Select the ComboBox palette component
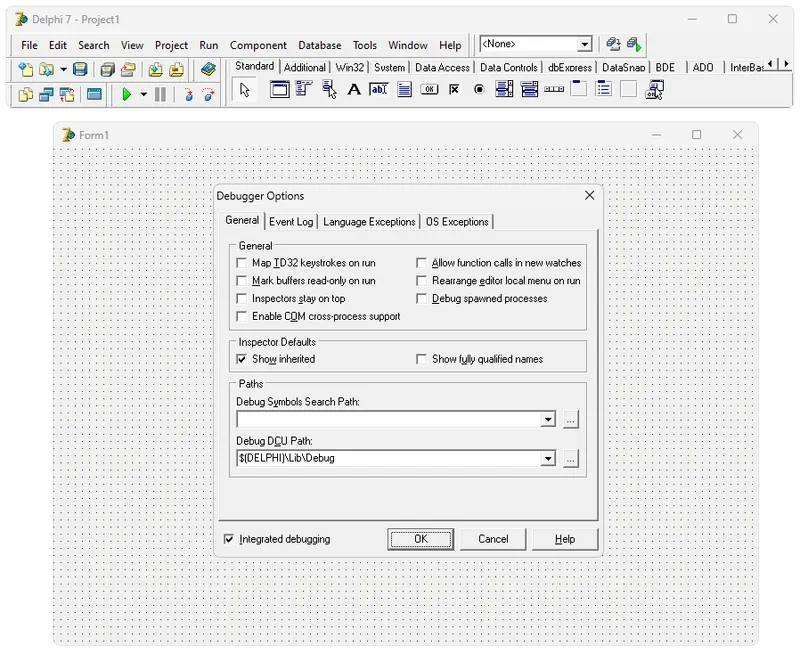 (529, 90)
